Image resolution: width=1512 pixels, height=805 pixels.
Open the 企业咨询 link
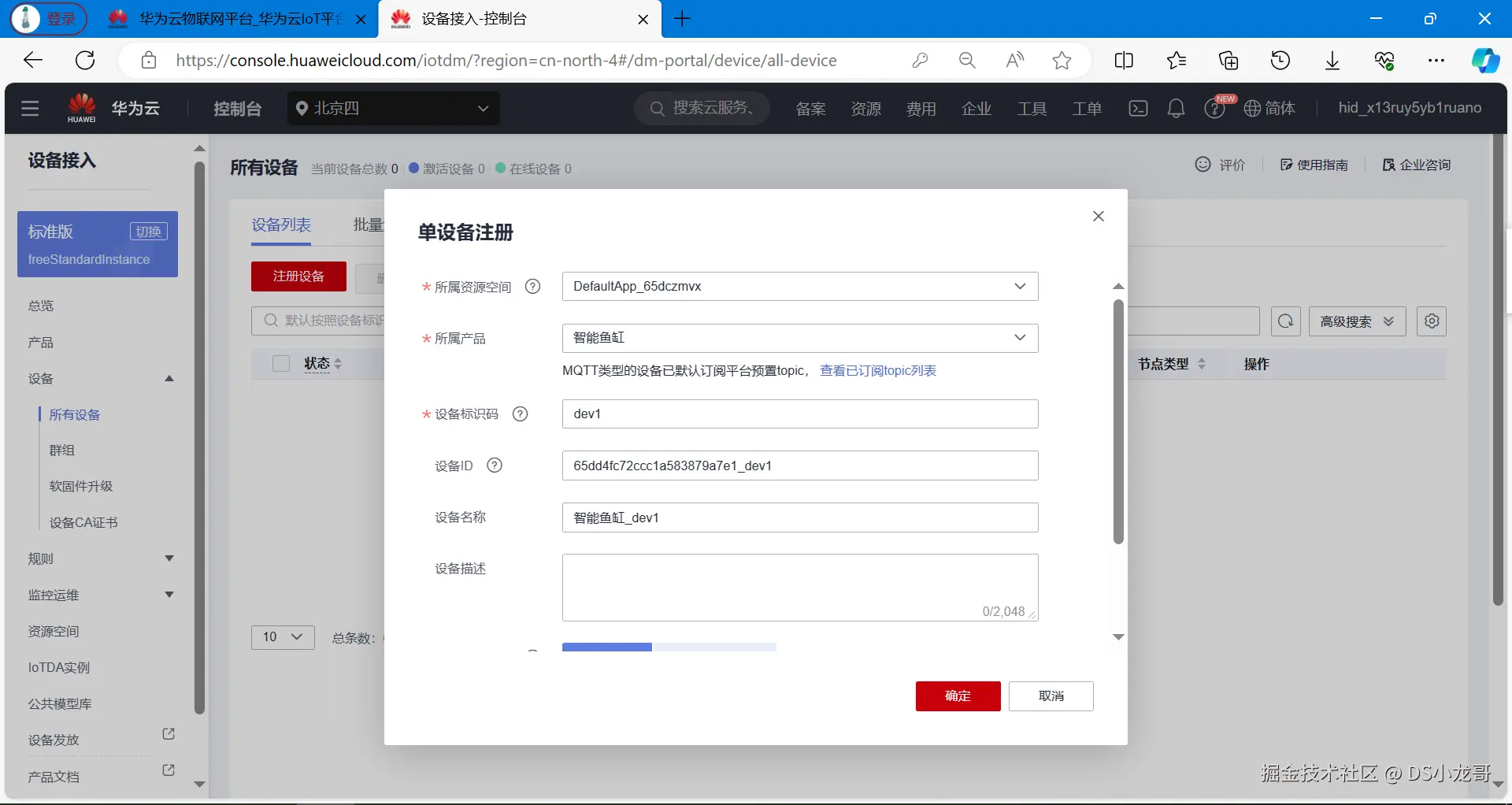[x=1417, y=165]
